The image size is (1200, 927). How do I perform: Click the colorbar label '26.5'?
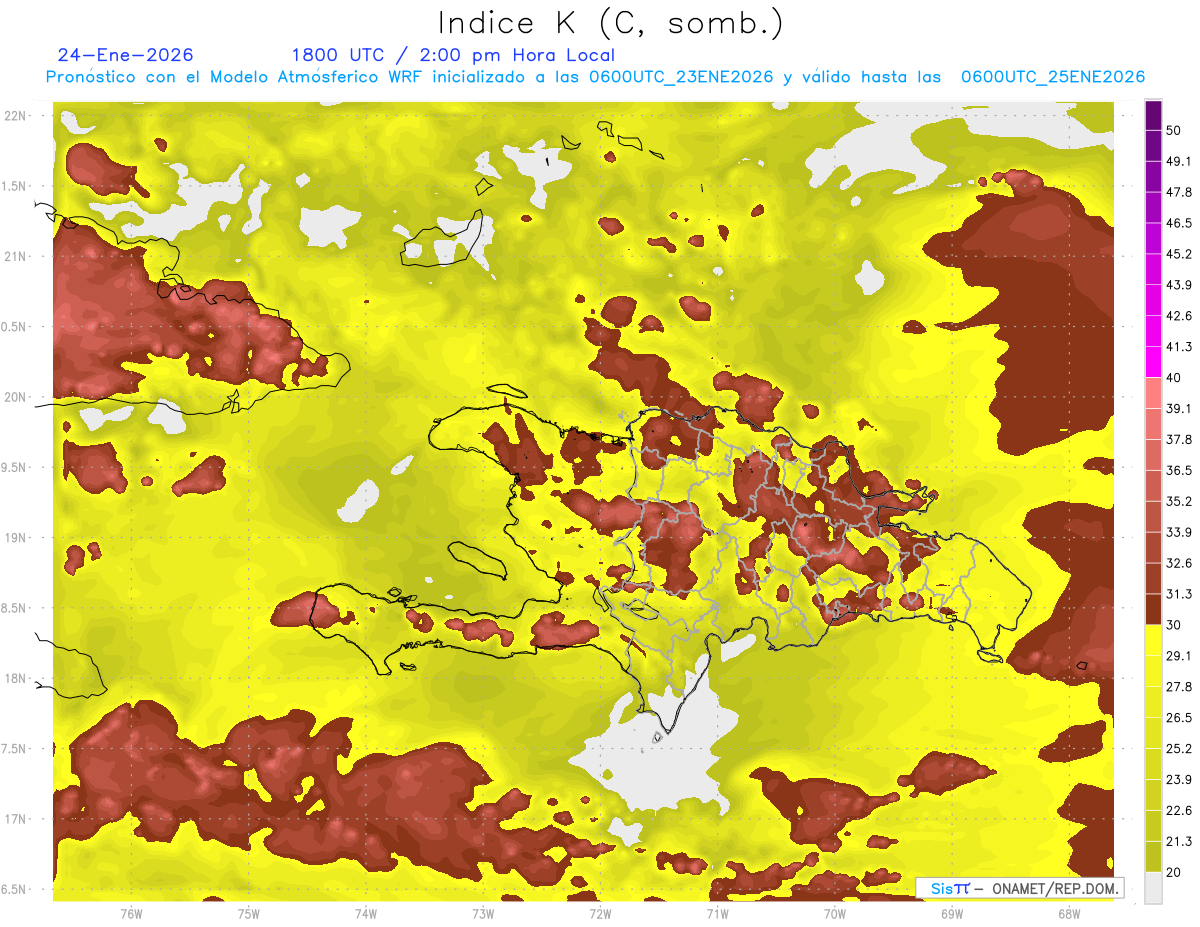pyautogui.click(x=1179, y=717)
